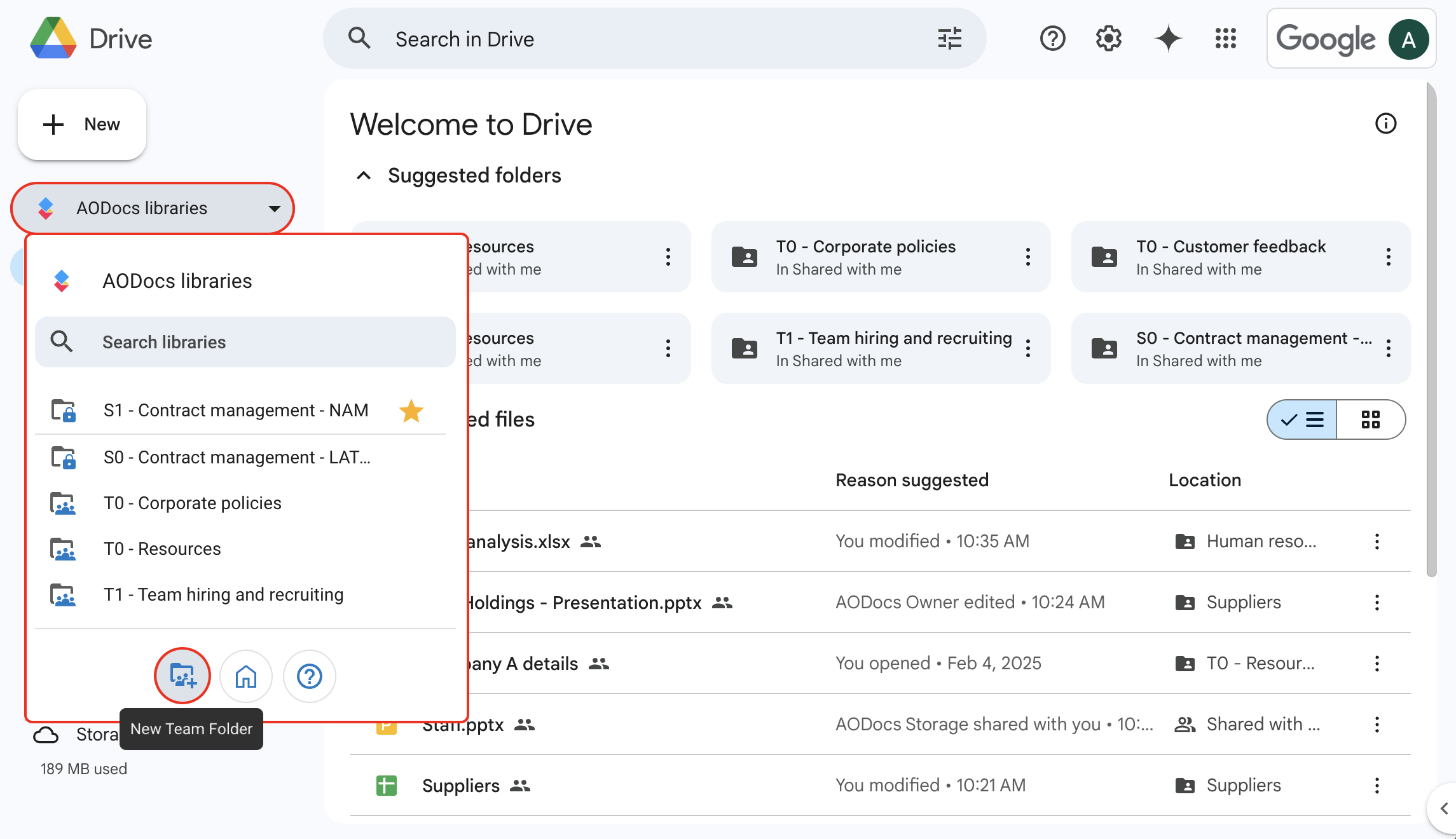Open more actions for T0 - Customer feedback folder card
1456x839 pixels.
tap(1389, 257)
